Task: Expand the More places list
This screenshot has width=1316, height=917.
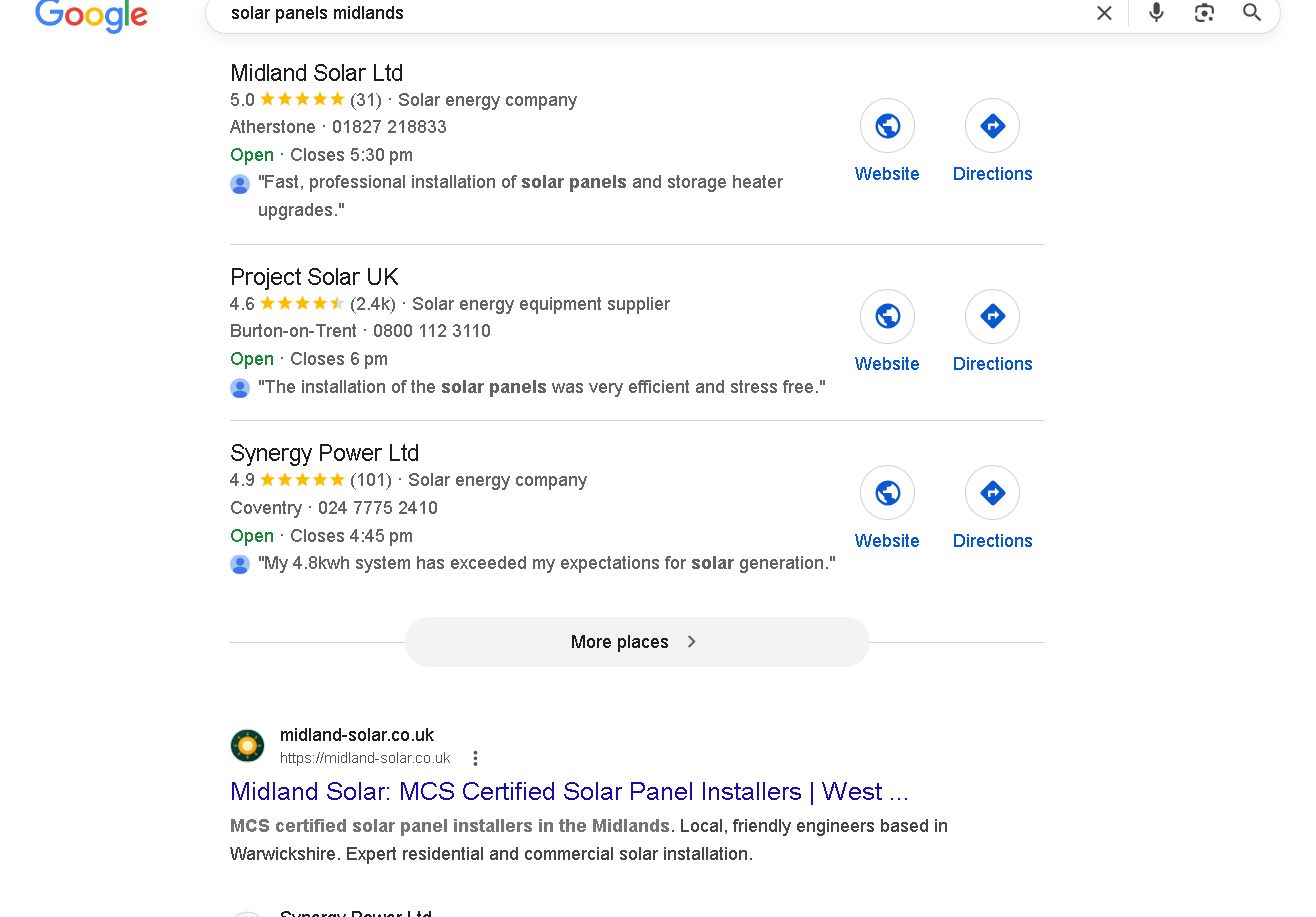Action: tap(637, 642)
